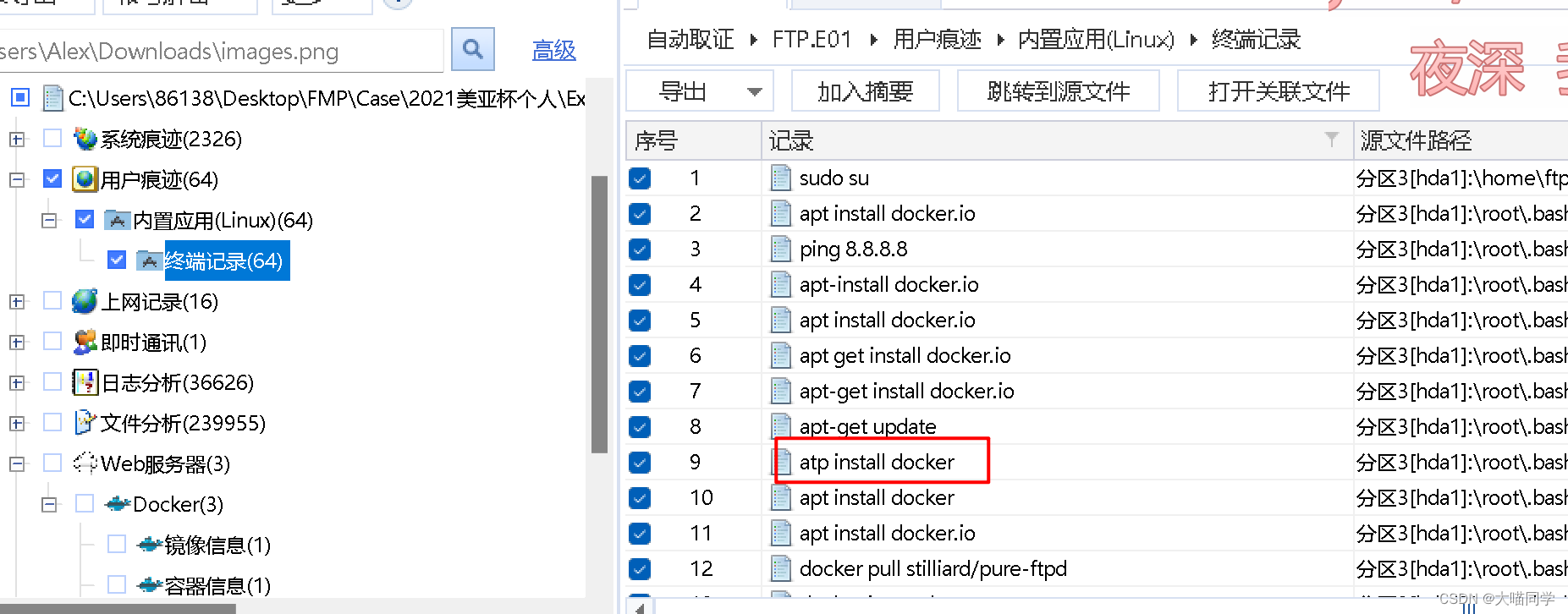This screenshot has width=1568, height=614.
Task: Click the search magnifier icon
Action: 472,49
